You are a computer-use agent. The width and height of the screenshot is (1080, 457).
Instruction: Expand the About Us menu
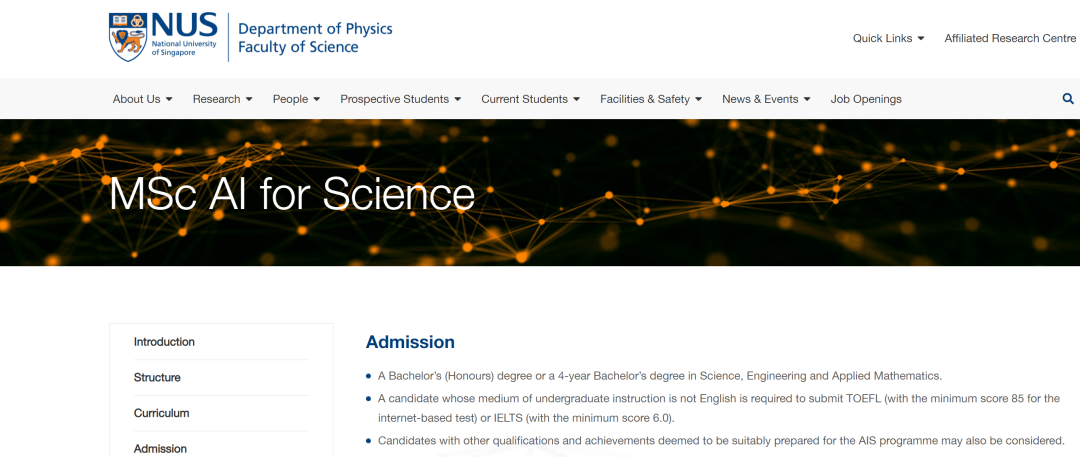142,99
